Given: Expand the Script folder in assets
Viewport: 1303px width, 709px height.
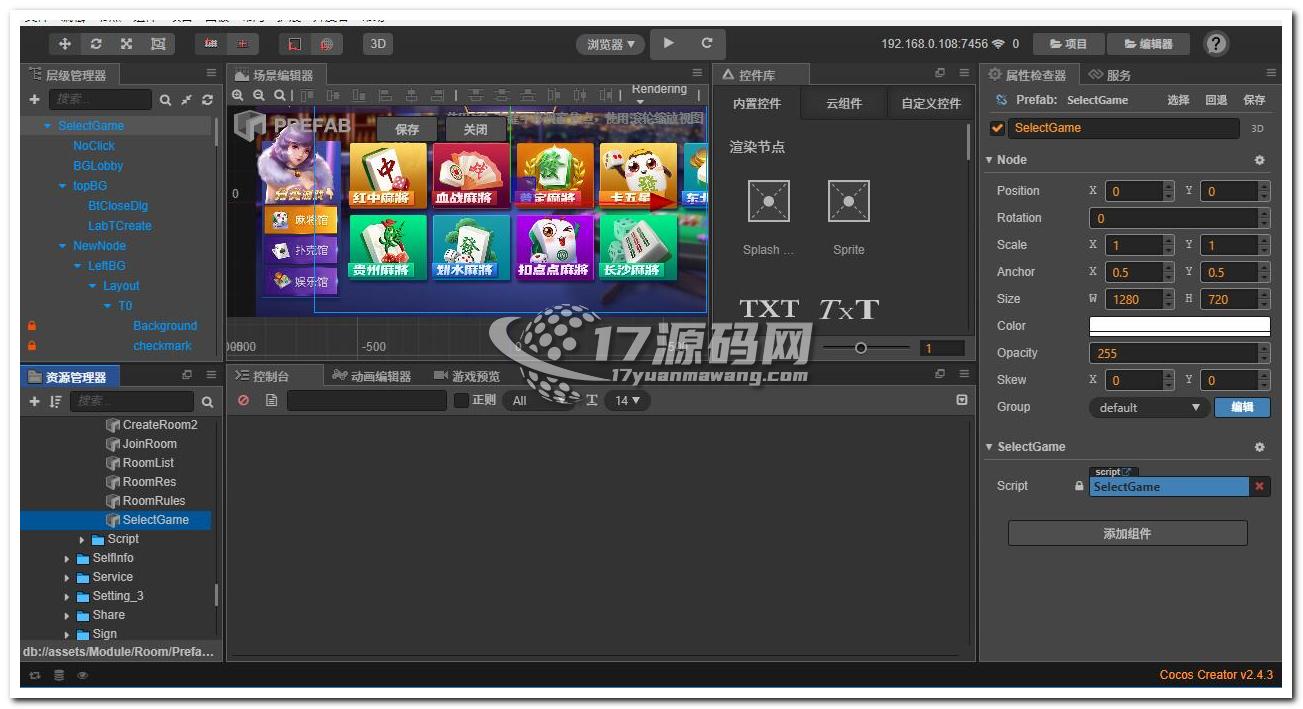Looking at the screenshot, I should 83,539.
